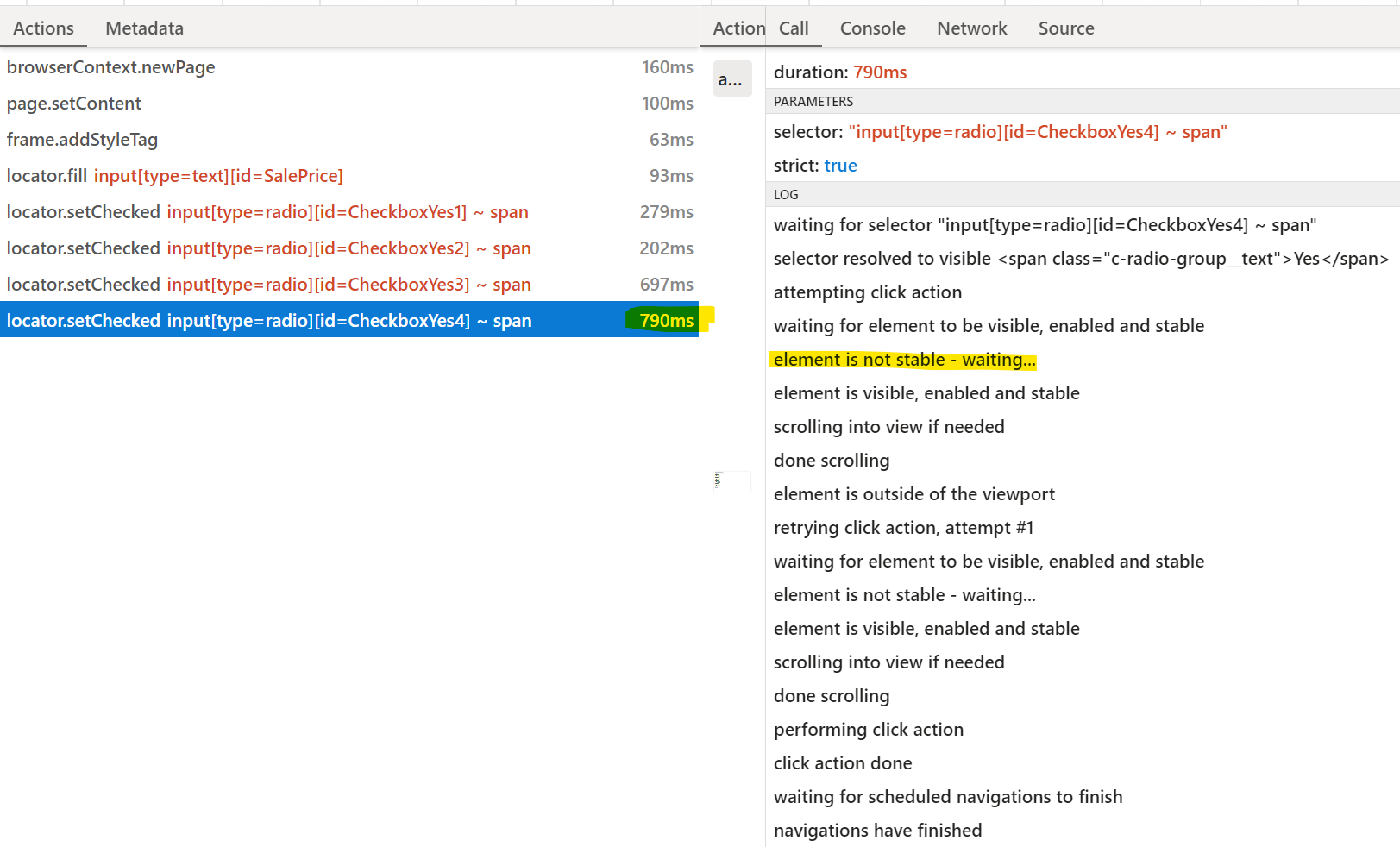
Task: Switch to the Actions tab
Action: coord(43,28)
